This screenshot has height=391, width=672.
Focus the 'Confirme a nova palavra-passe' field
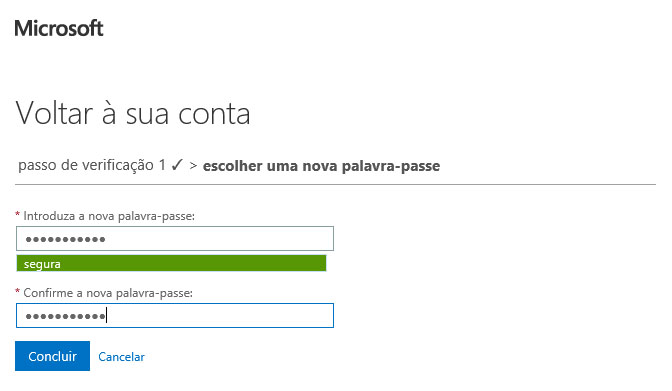point(175,316)
